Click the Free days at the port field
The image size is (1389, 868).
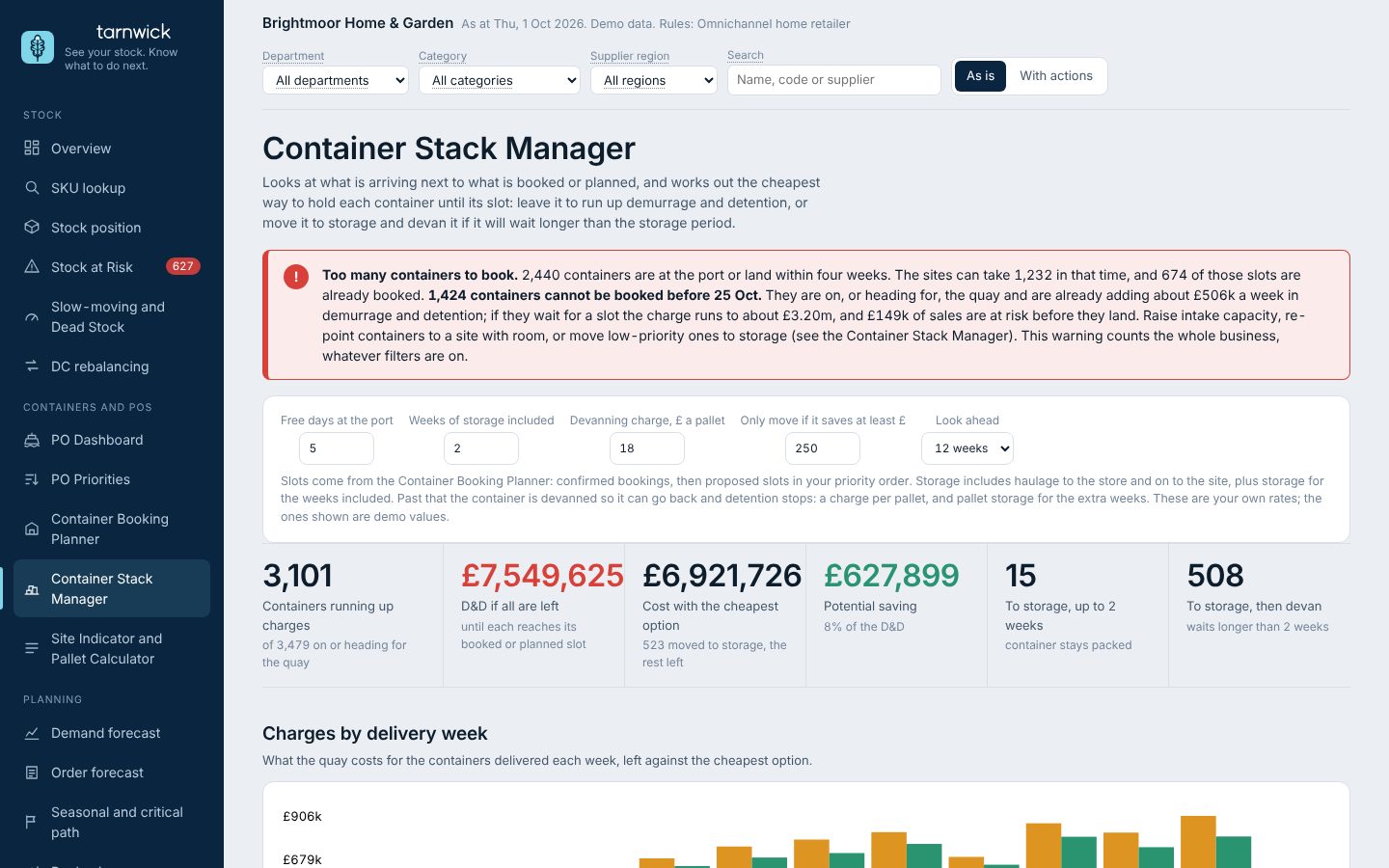coord(337,448)
